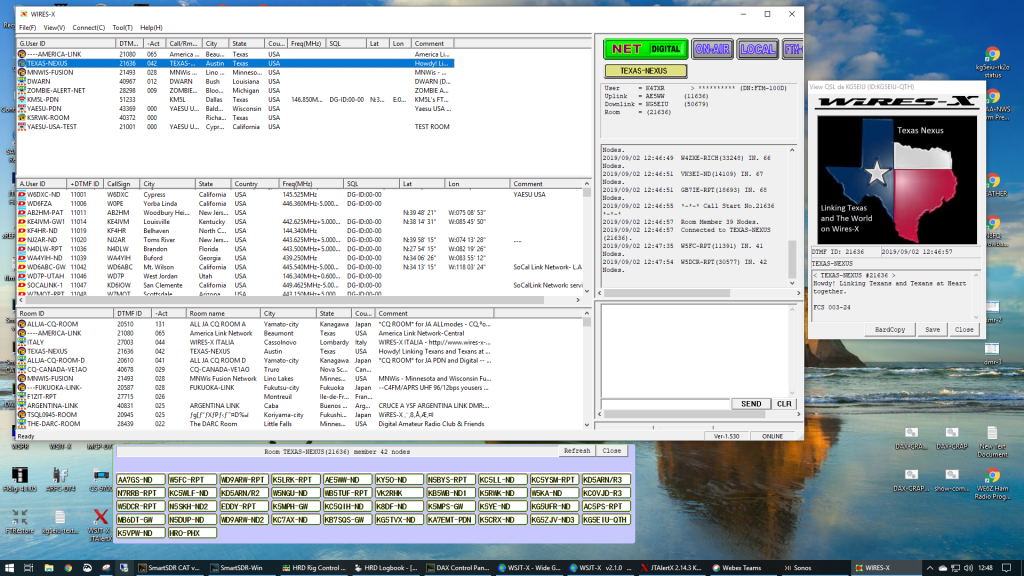Select the AA7GS-ND node button
The height and width of the screenshot is (576, 1024).
[x=141, y=479]
